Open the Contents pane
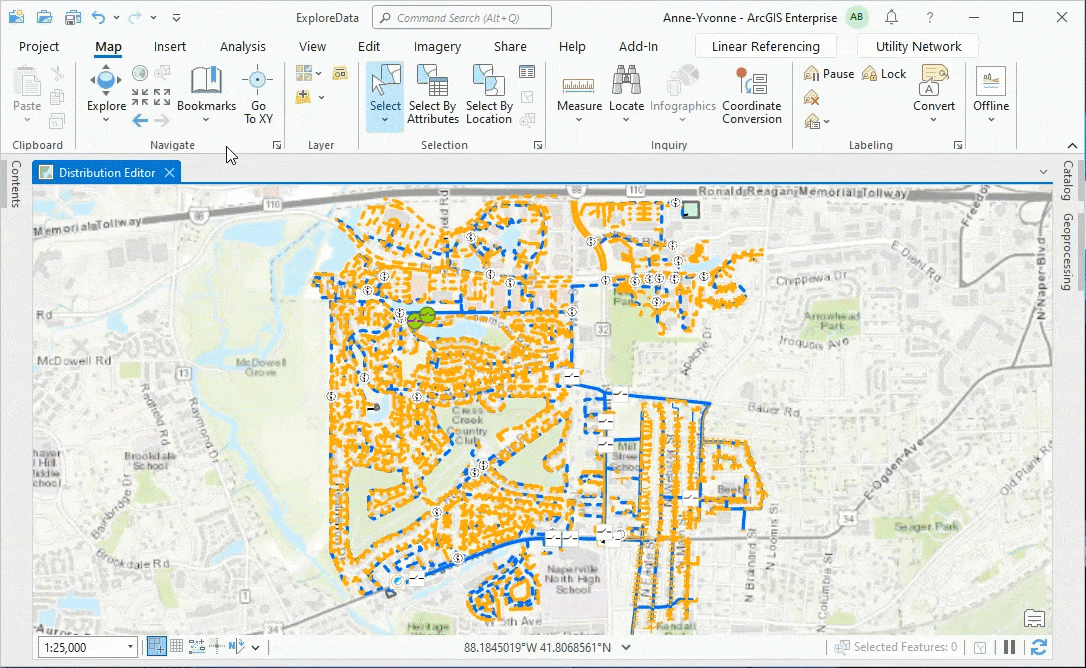 16,184
